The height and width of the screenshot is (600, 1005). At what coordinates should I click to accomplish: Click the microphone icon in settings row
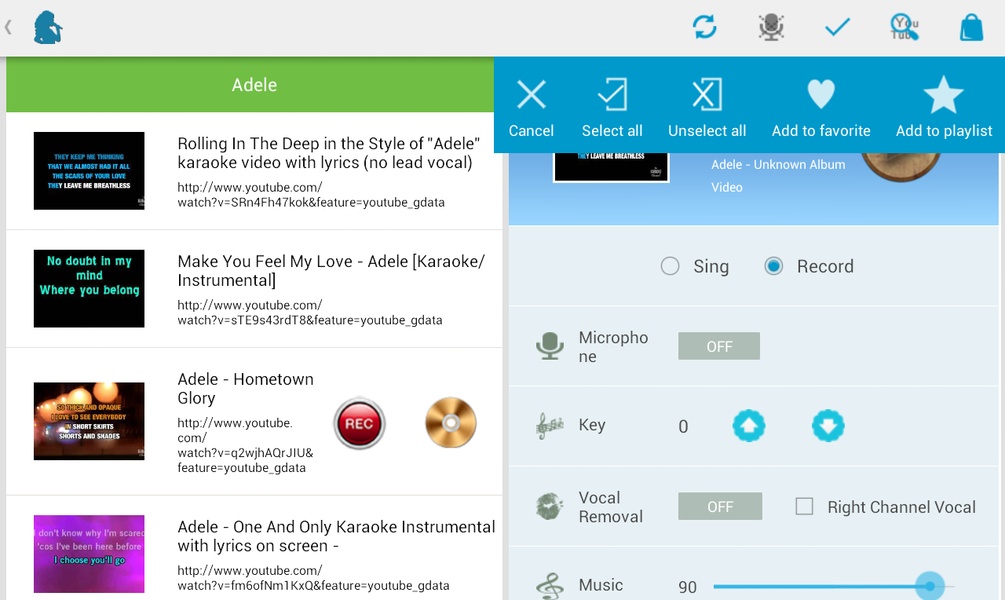pyautogui.click(x=549, y=346)
